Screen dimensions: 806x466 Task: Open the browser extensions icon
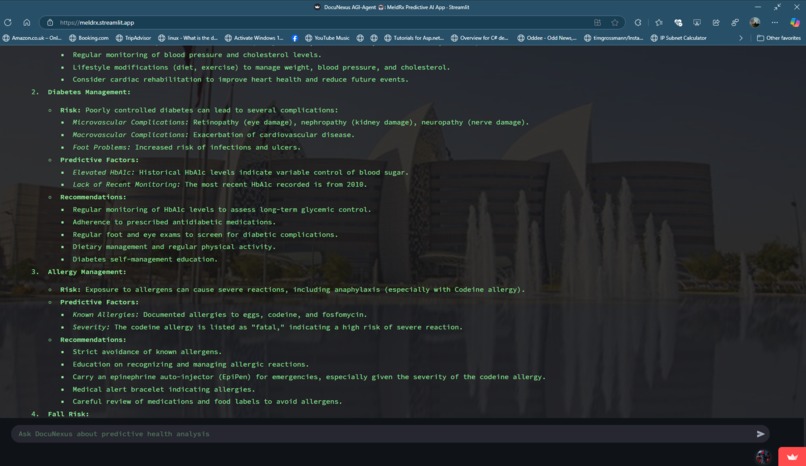(638, 23)
